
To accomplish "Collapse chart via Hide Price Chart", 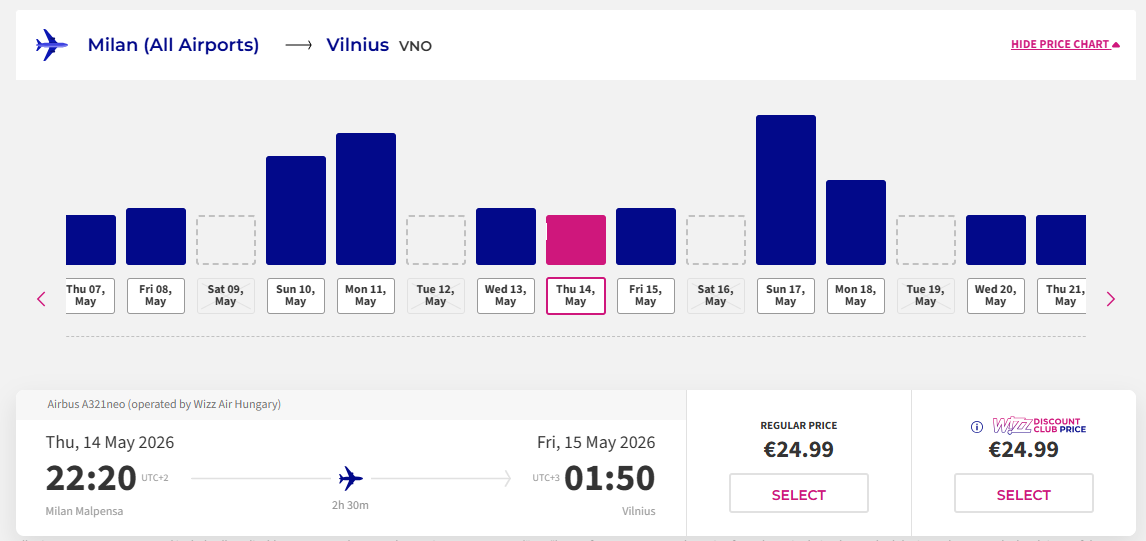I will (1065, 45).
